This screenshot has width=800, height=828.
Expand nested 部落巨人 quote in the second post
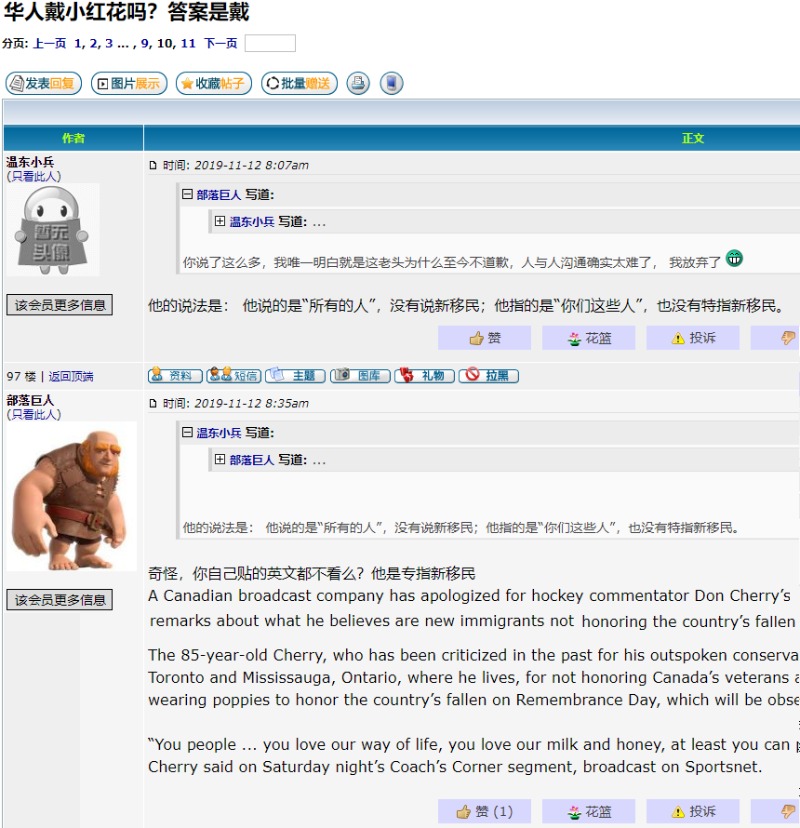coord(220,459)
